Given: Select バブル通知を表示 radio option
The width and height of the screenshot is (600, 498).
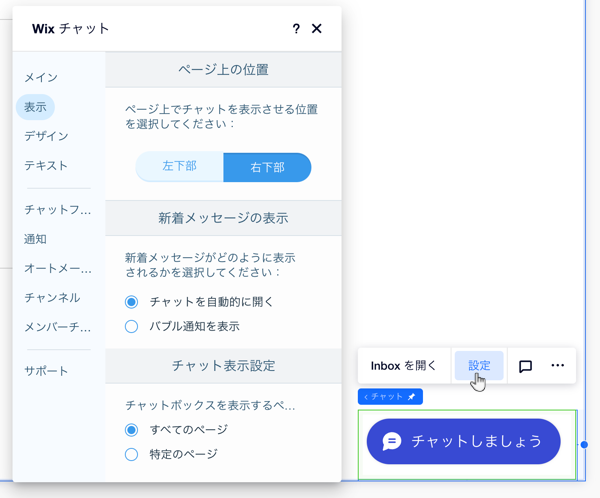Looking at the screenshot, I should click(131, 327).
